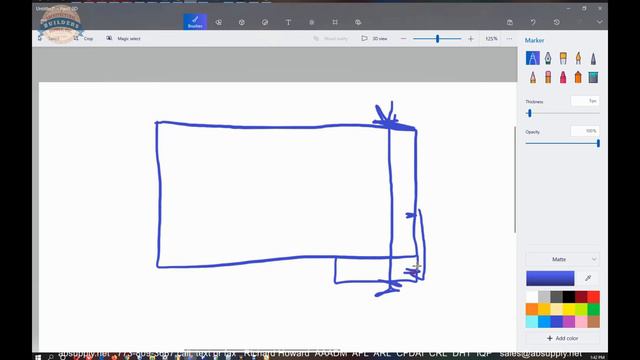The image size is (640, 360).
Task: Pick the dark gray swatch
Action: (x=556, y=297)
